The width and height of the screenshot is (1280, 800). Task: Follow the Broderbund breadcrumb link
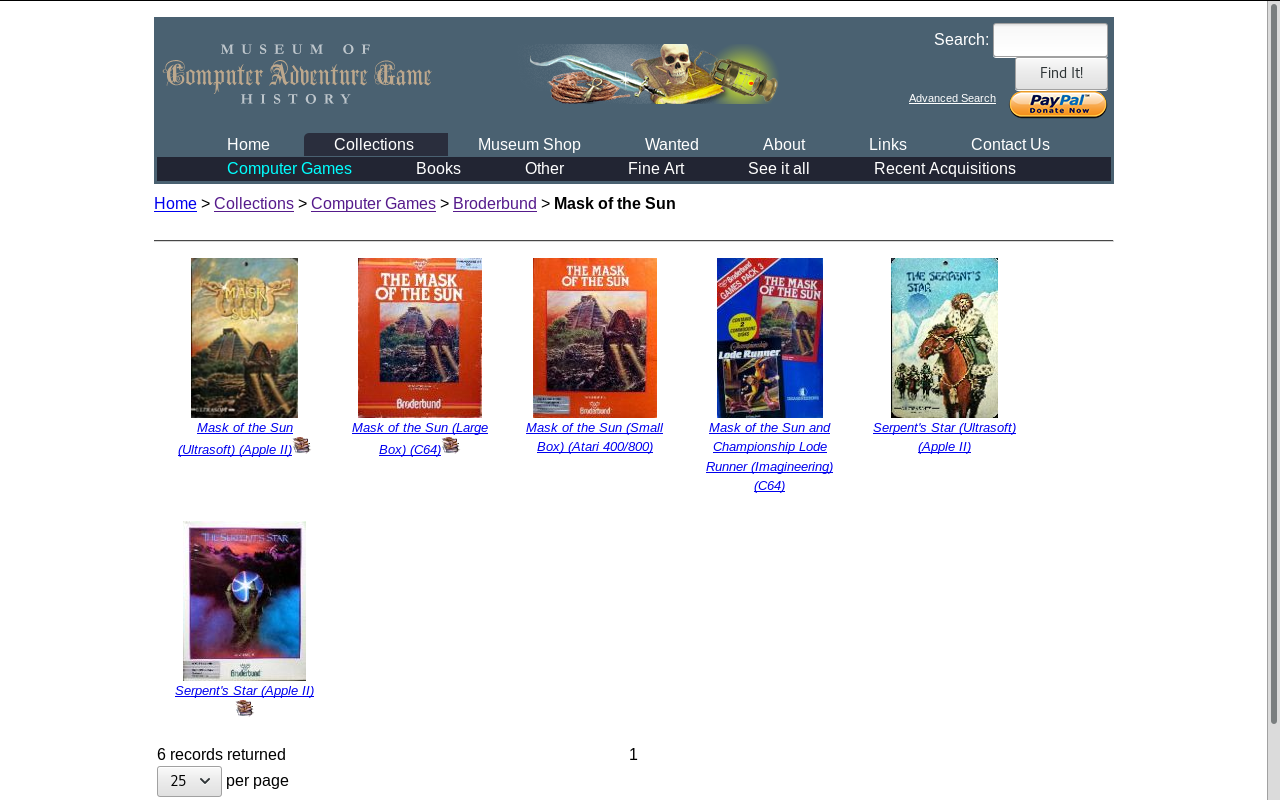pyautogui.click(x=495, y=204)
